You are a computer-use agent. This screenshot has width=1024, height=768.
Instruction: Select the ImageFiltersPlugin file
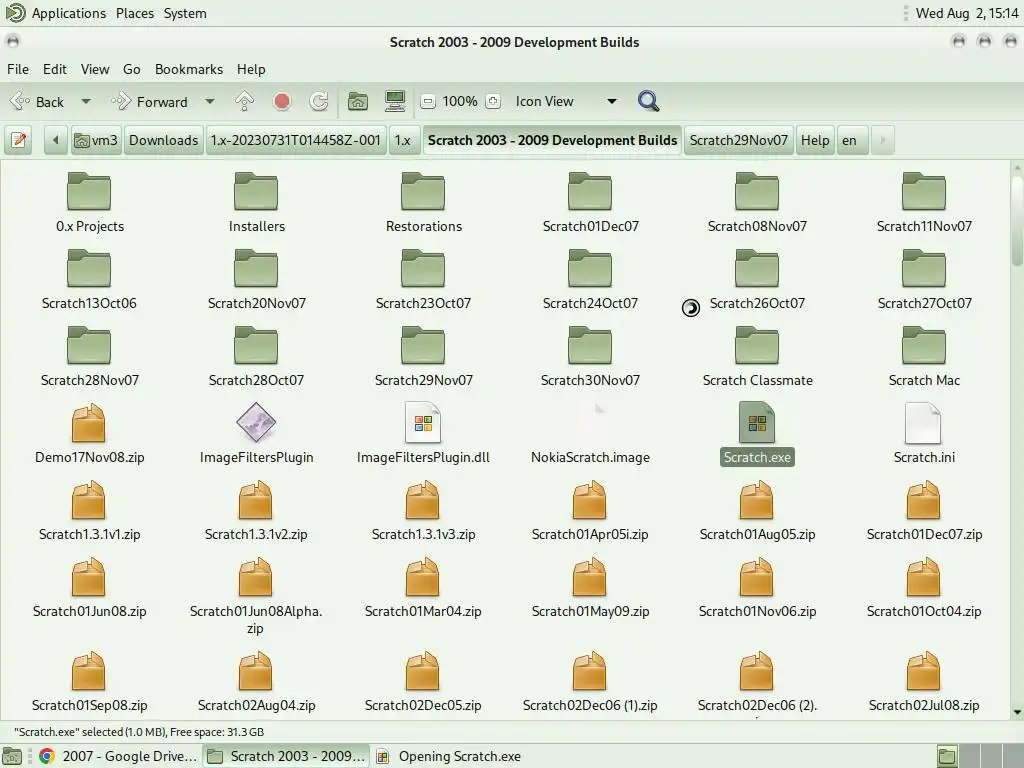pyautogui.click(x=256, y=434)
